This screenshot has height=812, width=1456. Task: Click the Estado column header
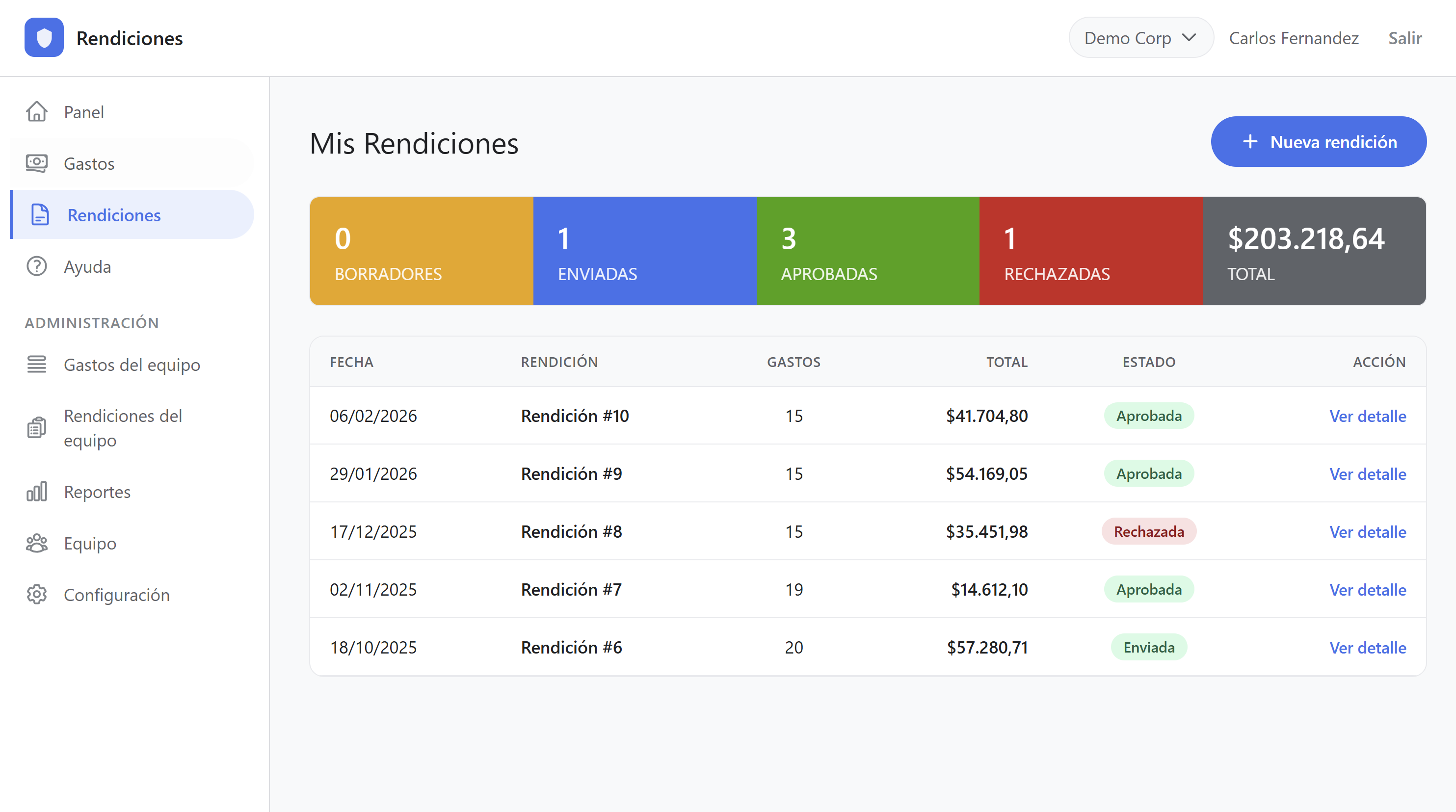tap(1149, 362)
